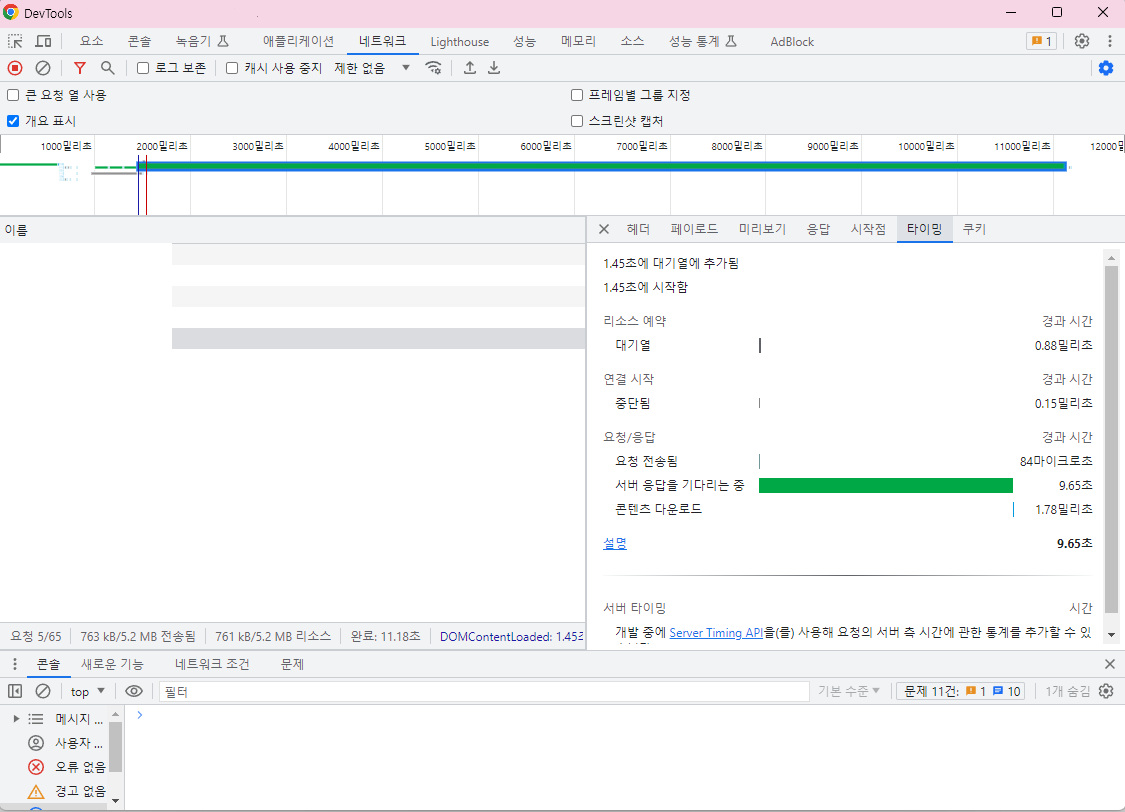The height and width of the screenshot is (812, 1125).
Task: Click the 이름 column header
Action: point(293,230)
